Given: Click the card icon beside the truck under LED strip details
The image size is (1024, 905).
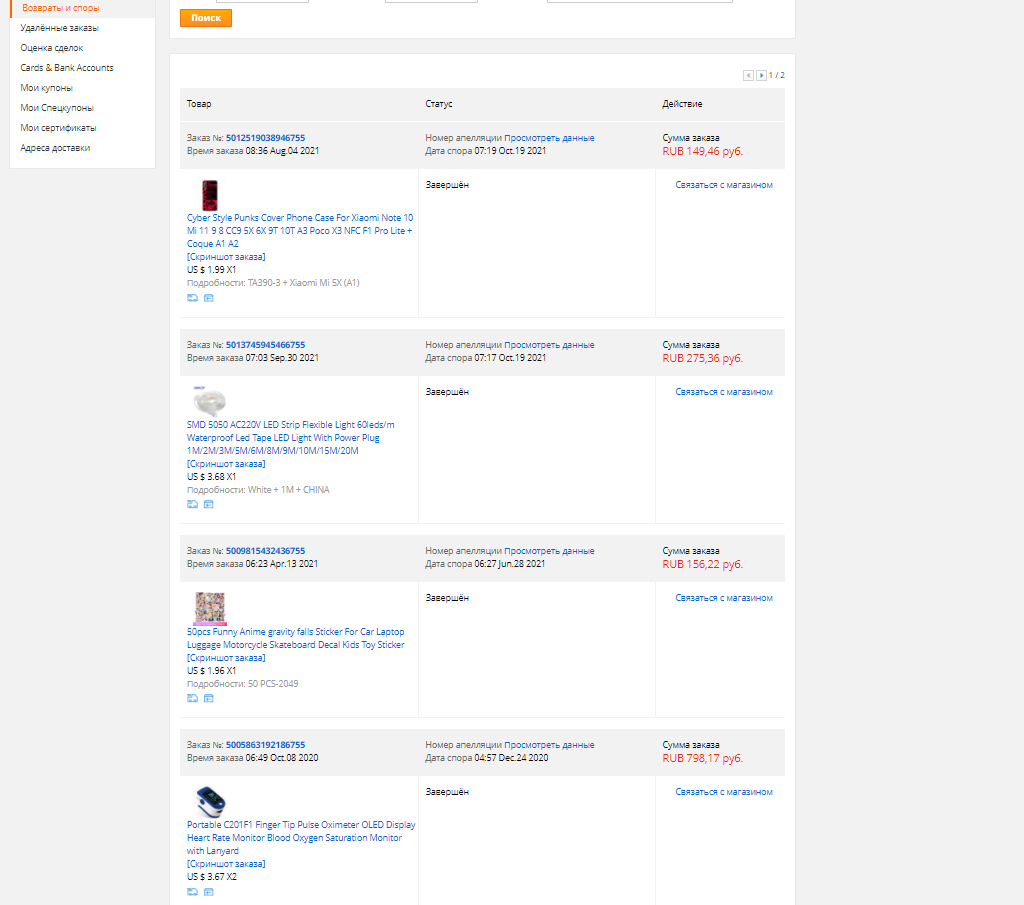Looking at the screenshot, I should [209, 505].
